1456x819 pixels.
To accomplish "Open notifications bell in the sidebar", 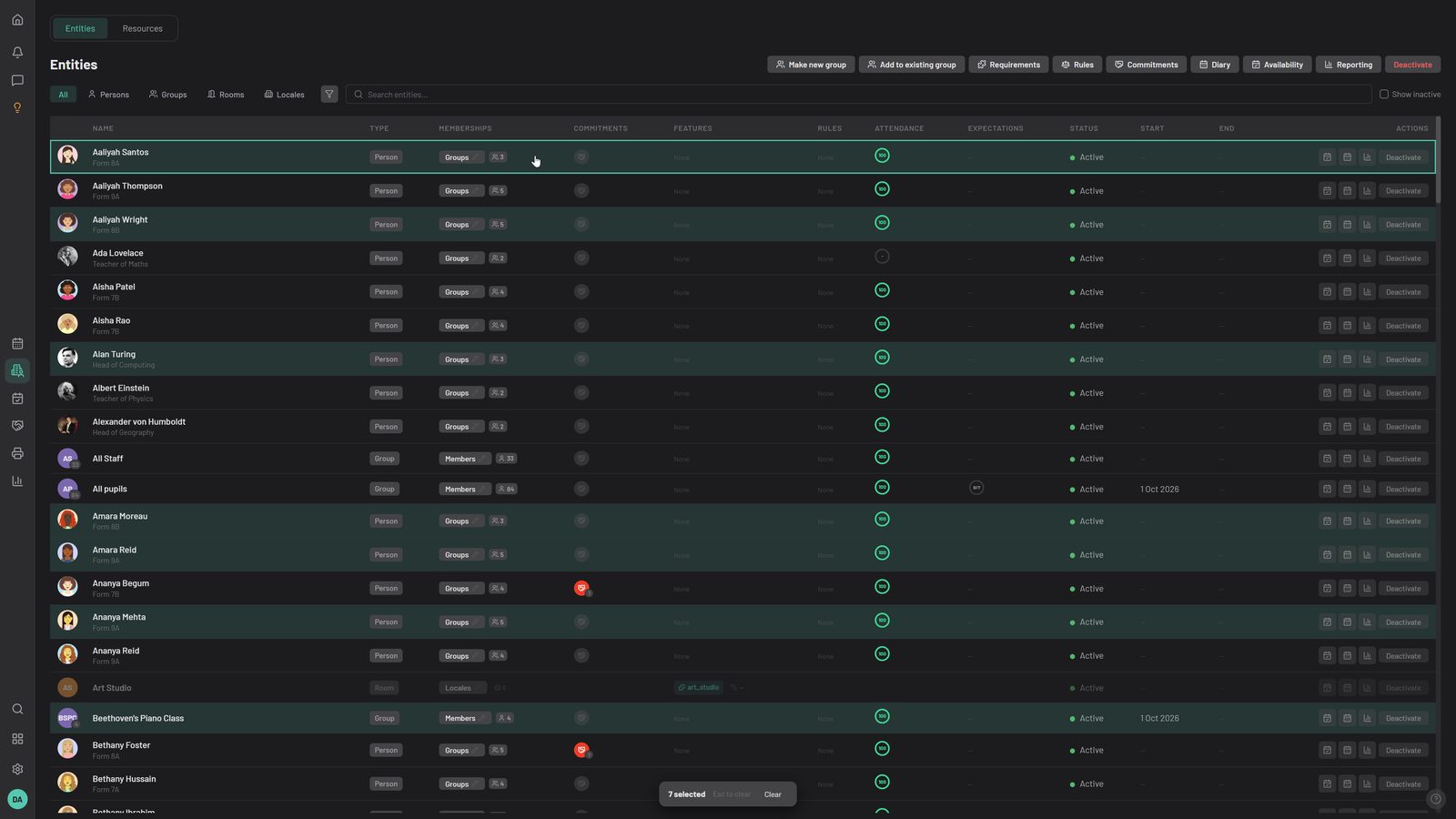I will click(x=17, y=52).
